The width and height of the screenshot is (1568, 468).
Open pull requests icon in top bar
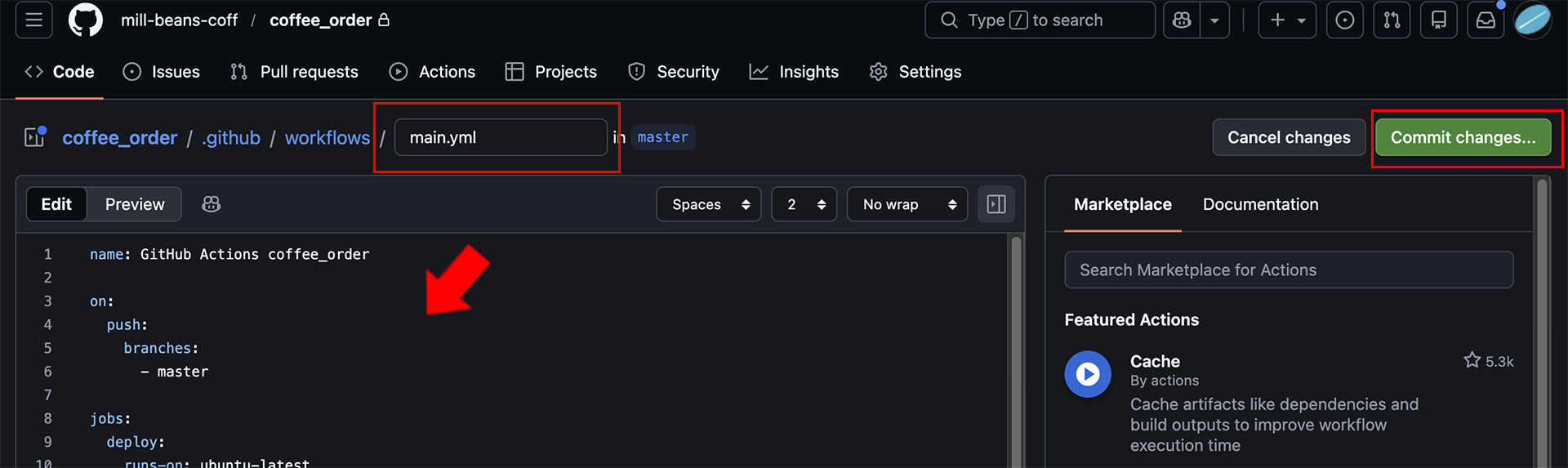1392,20
